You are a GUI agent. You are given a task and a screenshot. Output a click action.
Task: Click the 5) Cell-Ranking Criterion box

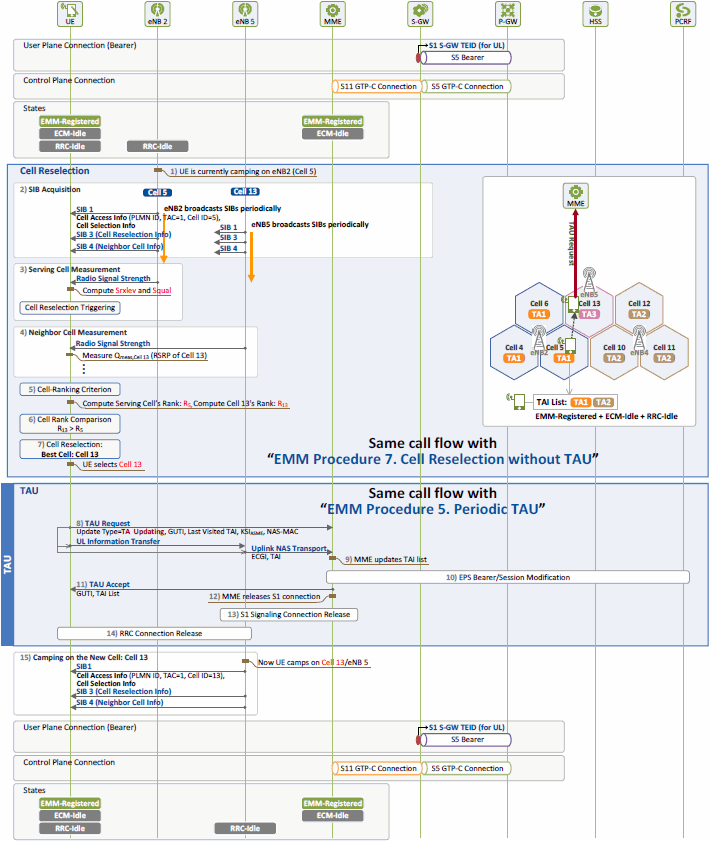click(x=70, y=389)
